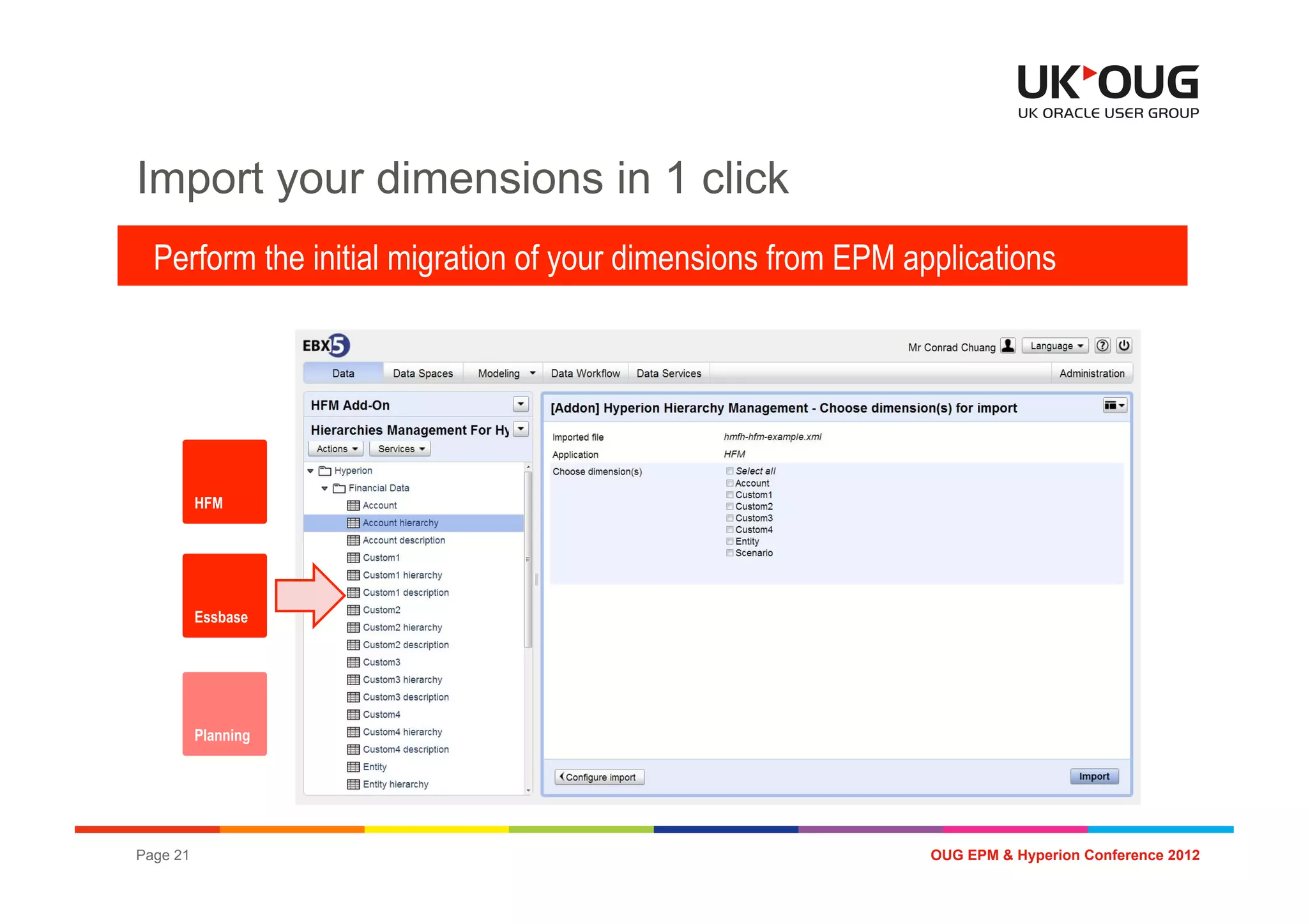Check the Scenario dimension checkbox

729,553
